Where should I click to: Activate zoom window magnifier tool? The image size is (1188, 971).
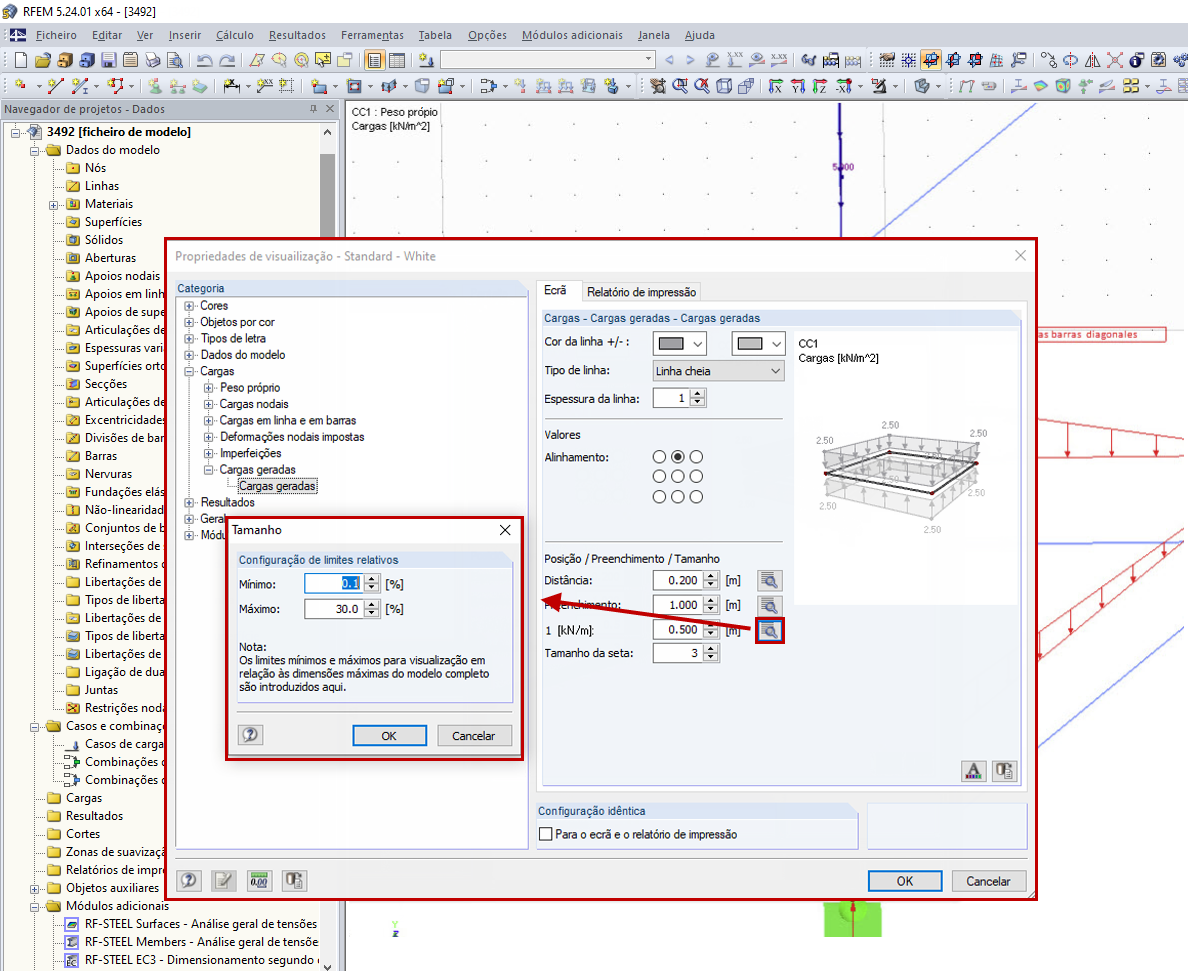680,86
